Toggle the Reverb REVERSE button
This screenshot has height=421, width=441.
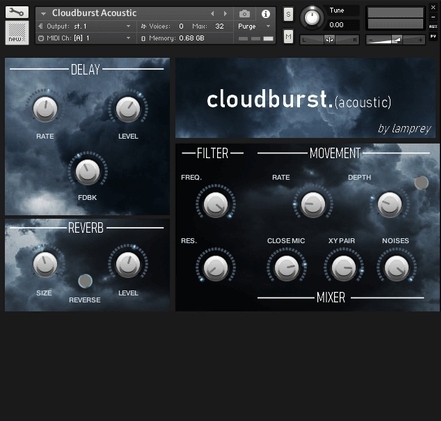85,281
